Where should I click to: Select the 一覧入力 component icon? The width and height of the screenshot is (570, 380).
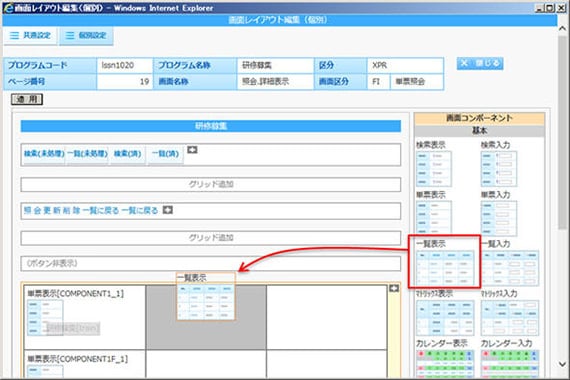510,268
